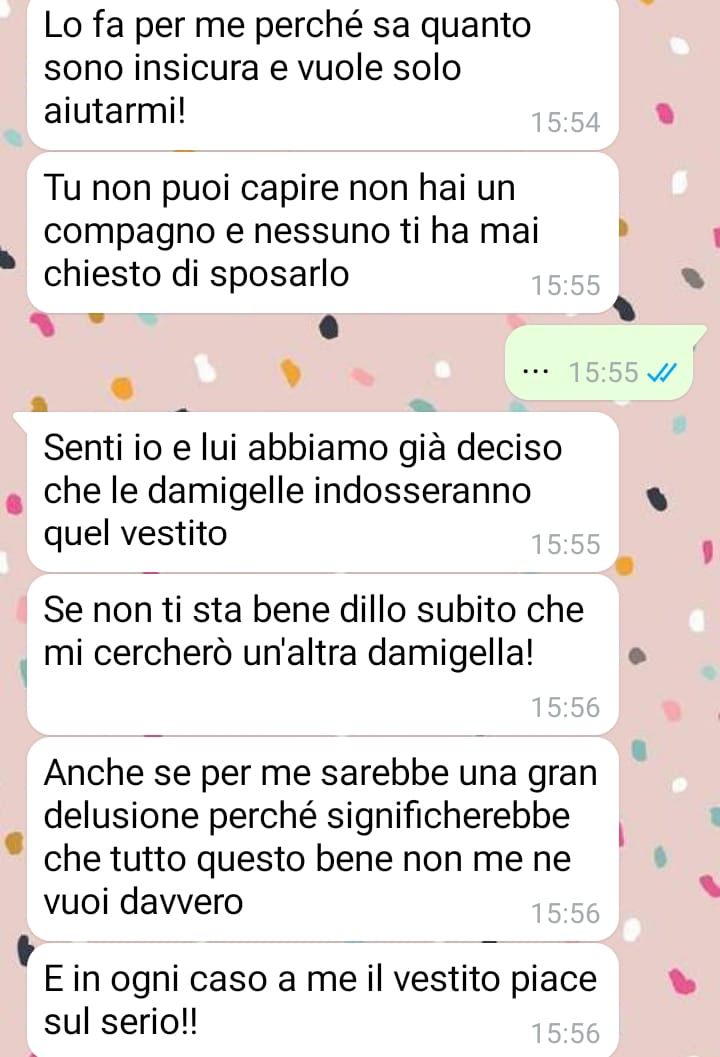Click the 15:55 timestamp beside "quel vestito"
Viewport: 720px width, 1057px height.
[565, 545]
